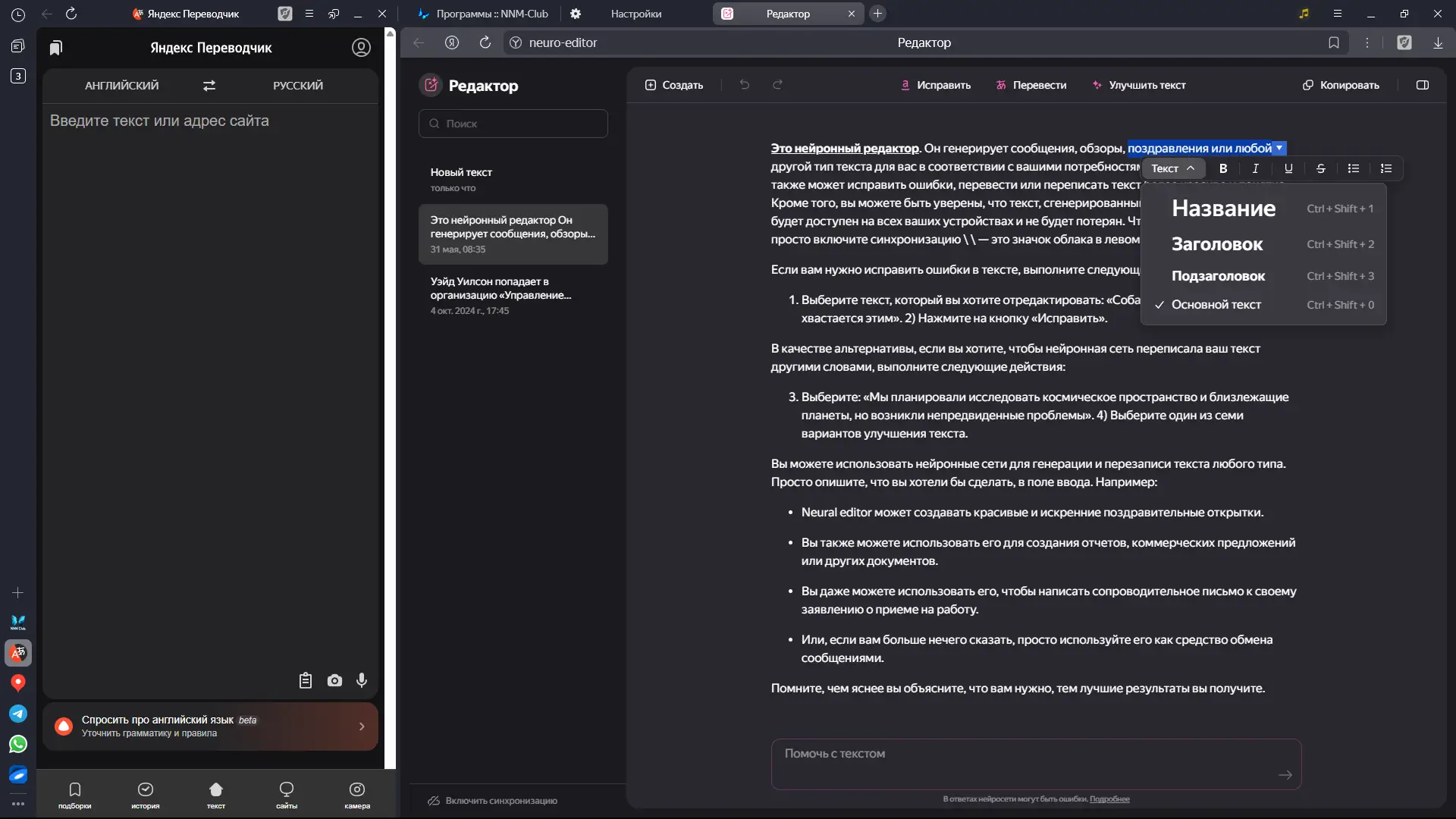This screenshot has height=819, width=1456.
Task: Choose Заголовок style from the menu
Action: pyautogui.click(x=1216, y=244)
